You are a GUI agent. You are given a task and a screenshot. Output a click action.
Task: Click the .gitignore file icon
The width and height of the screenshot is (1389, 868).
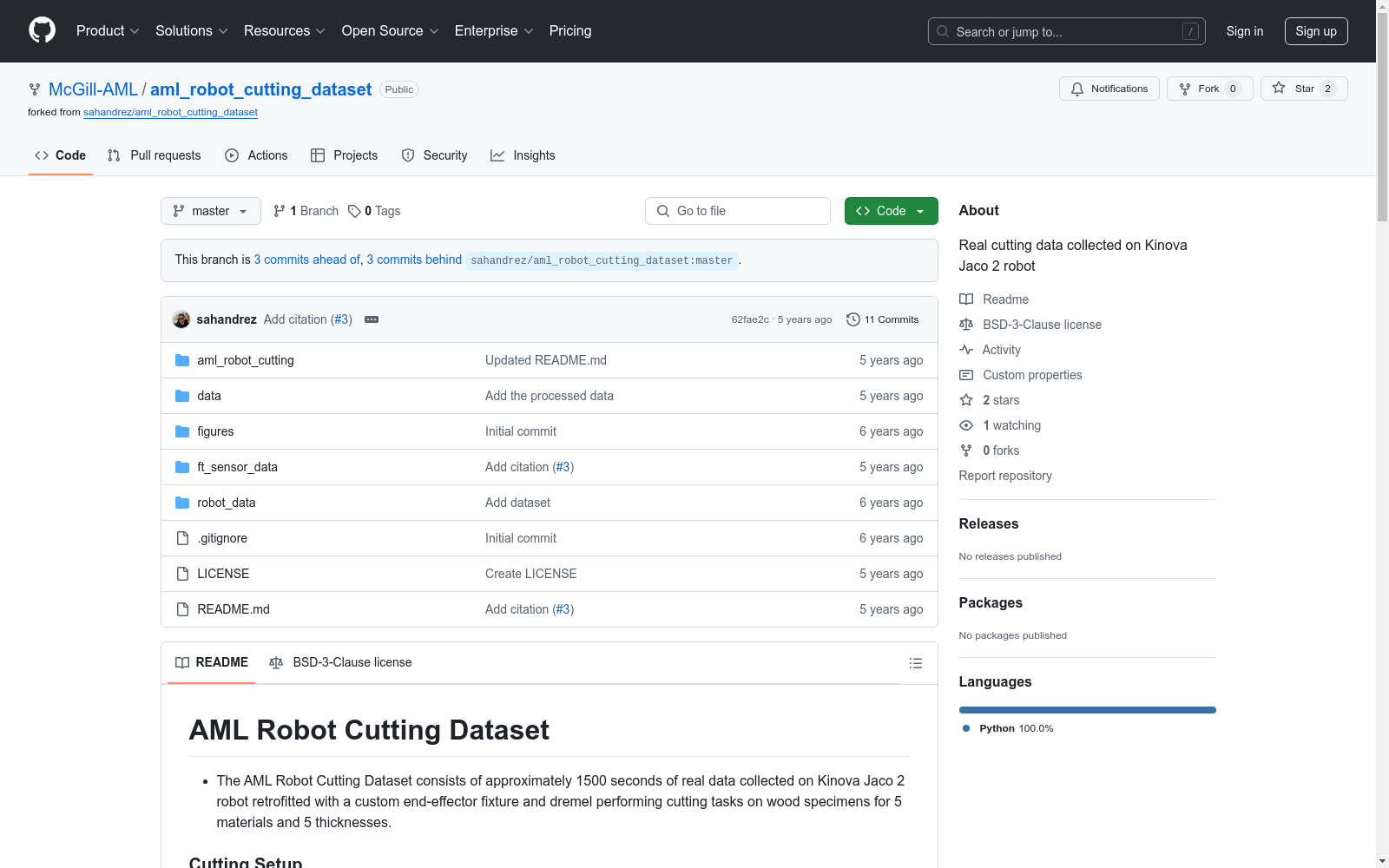[x=182, y=538]
